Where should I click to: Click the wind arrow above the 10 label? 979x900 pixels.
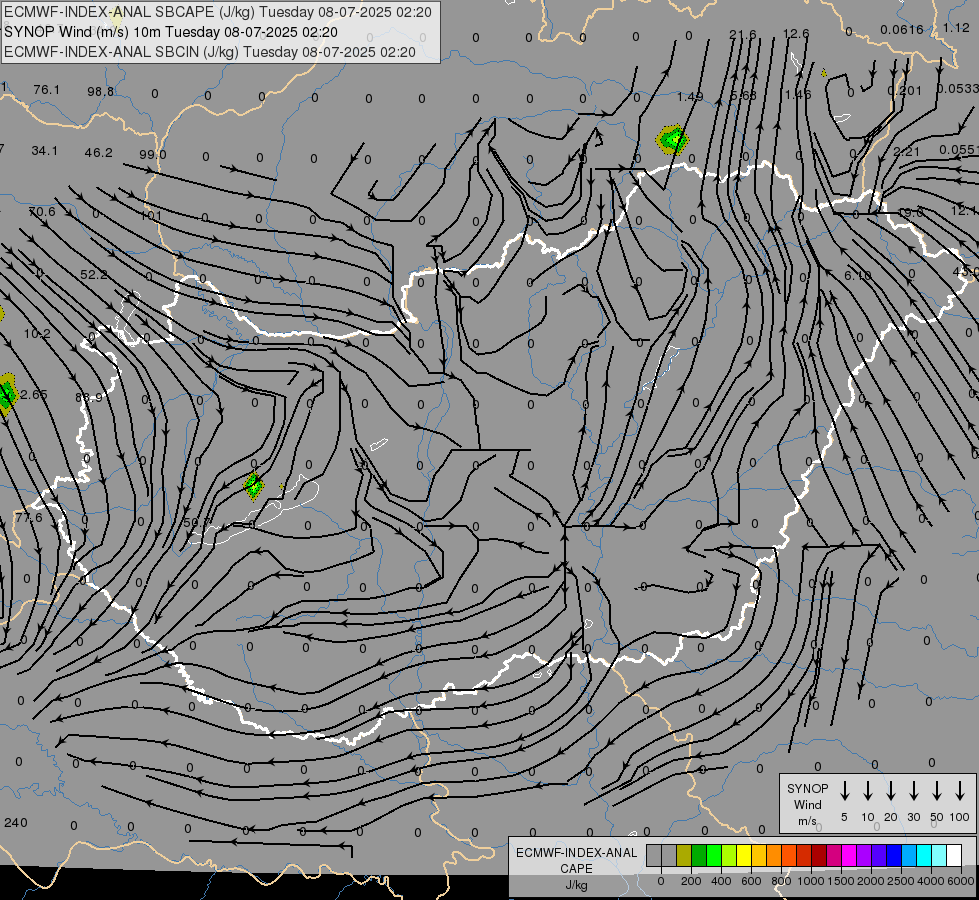(x=867, y=791)
